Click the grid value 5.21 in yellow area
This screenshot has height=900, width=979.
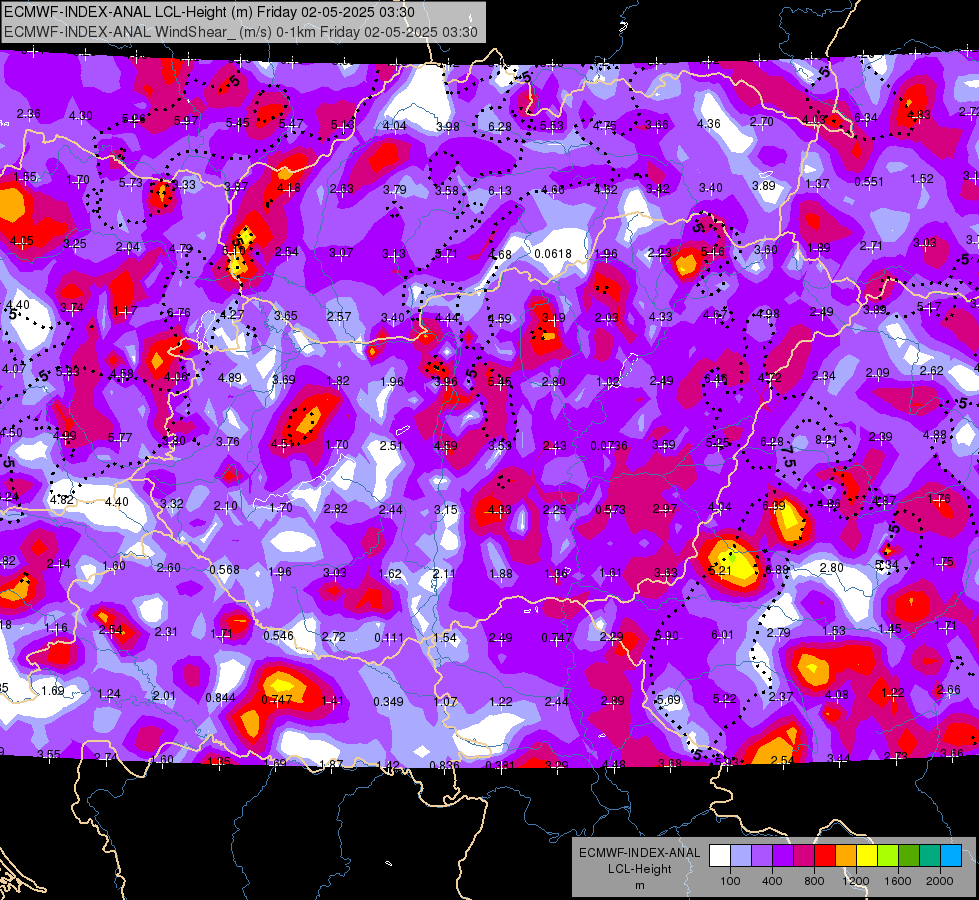[720, 570]
